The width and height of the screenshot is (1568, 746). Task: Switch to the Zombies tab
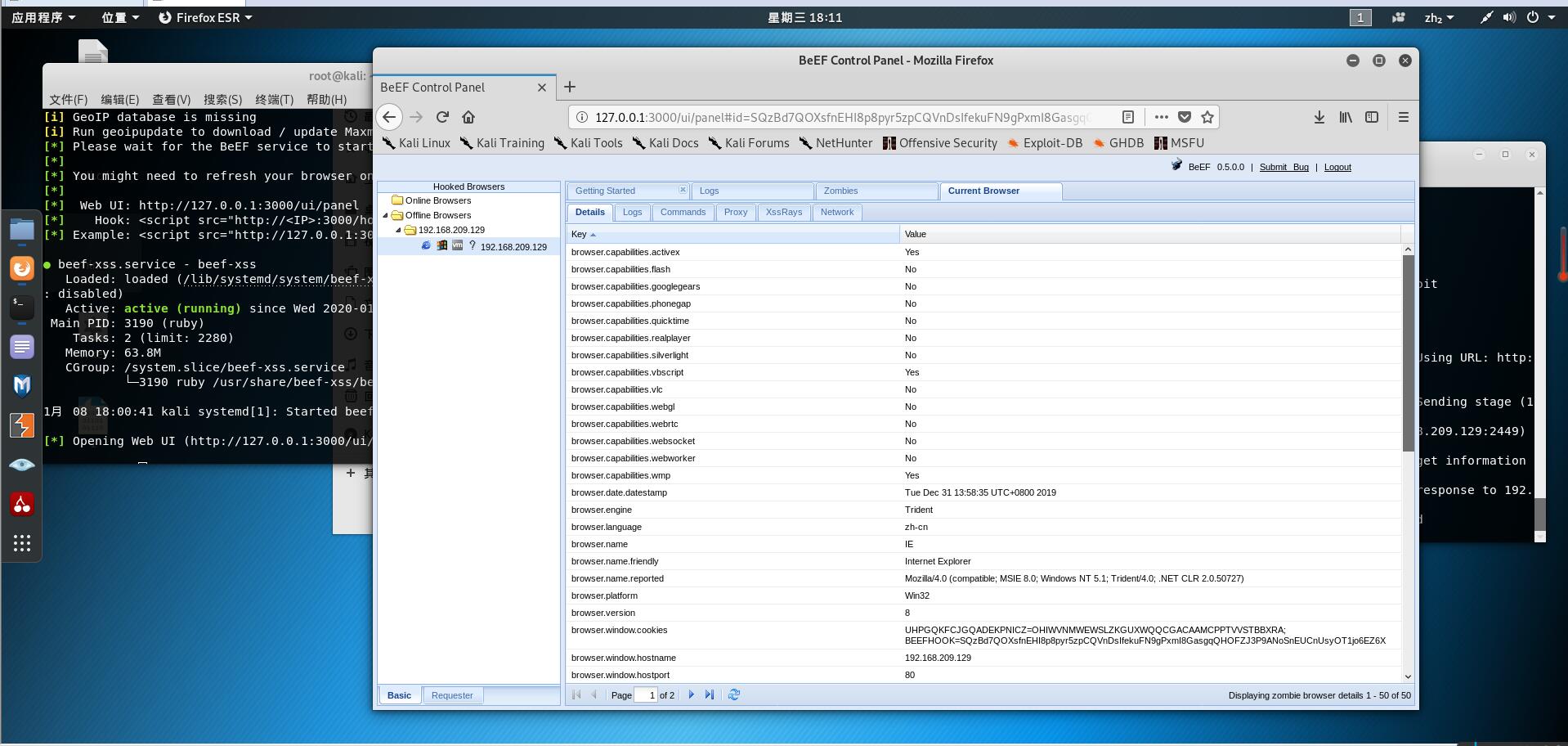[x=876, y=191]
